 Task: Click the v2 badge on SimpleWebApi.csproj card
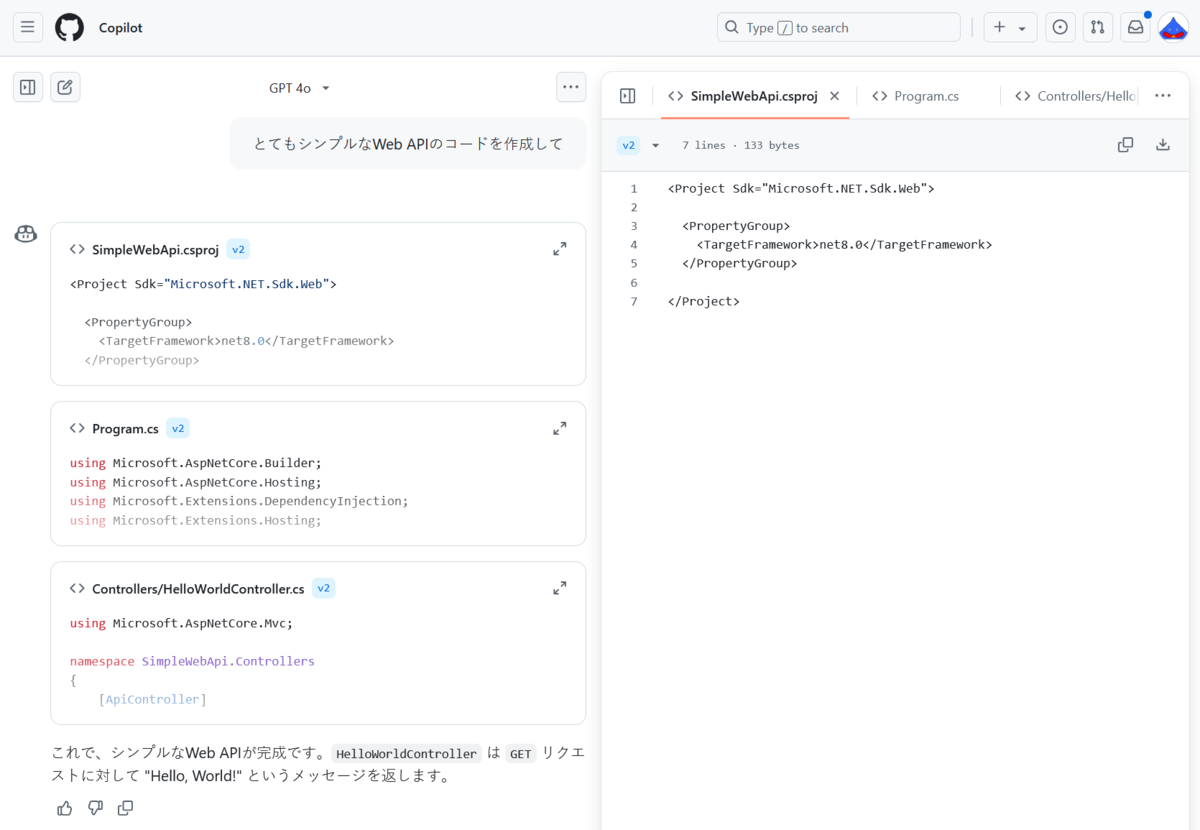[238, 249]
